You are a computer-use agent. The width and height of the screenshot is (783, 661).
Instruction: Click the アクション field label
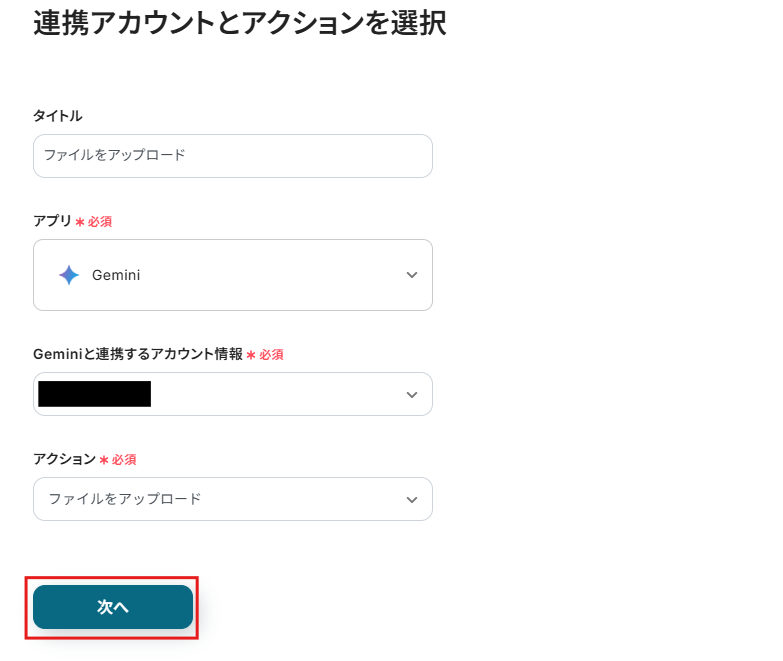click(64, 459)
